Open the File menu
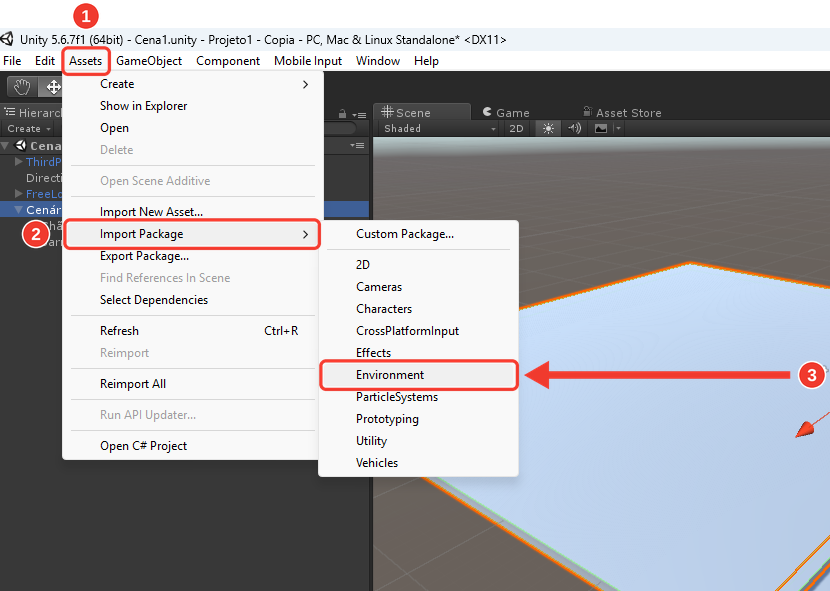 pos(12,61)
